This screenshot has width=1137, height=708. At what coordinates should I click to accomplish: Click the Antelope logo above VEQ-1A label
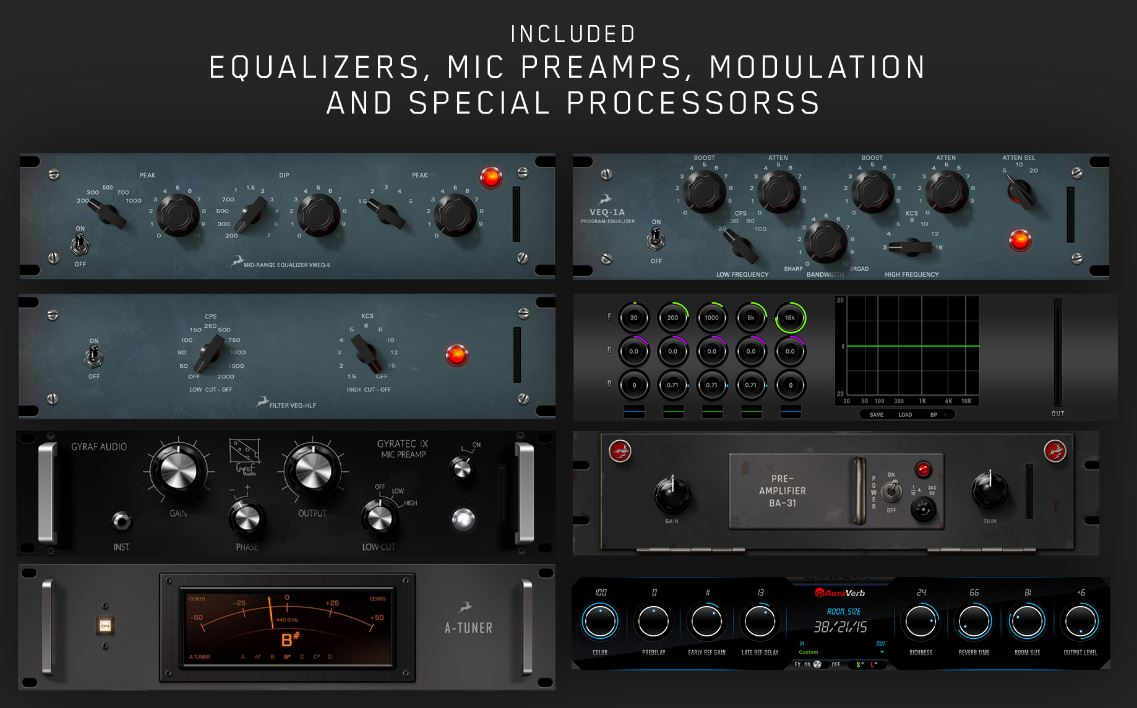[604, 199]
